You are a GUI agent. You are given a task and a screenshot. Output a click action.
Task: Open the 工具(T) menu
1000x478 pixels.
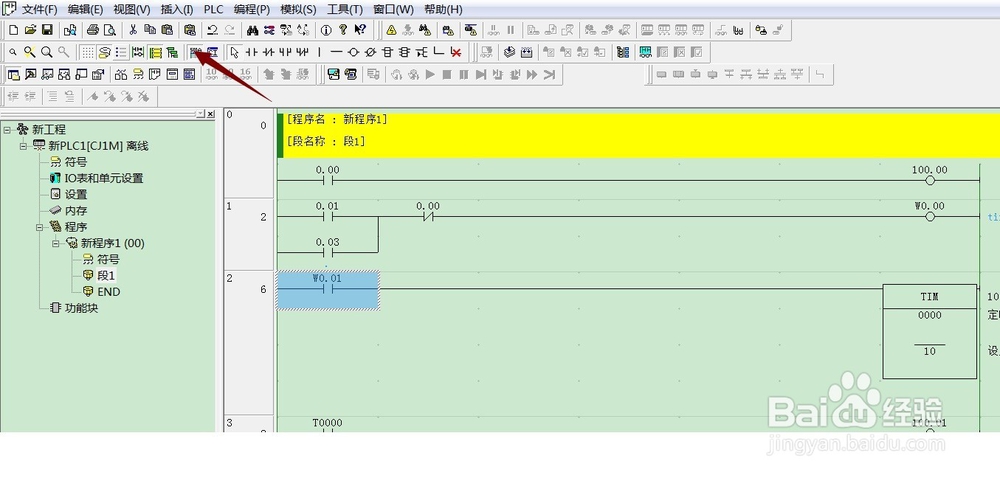[345, 10]
